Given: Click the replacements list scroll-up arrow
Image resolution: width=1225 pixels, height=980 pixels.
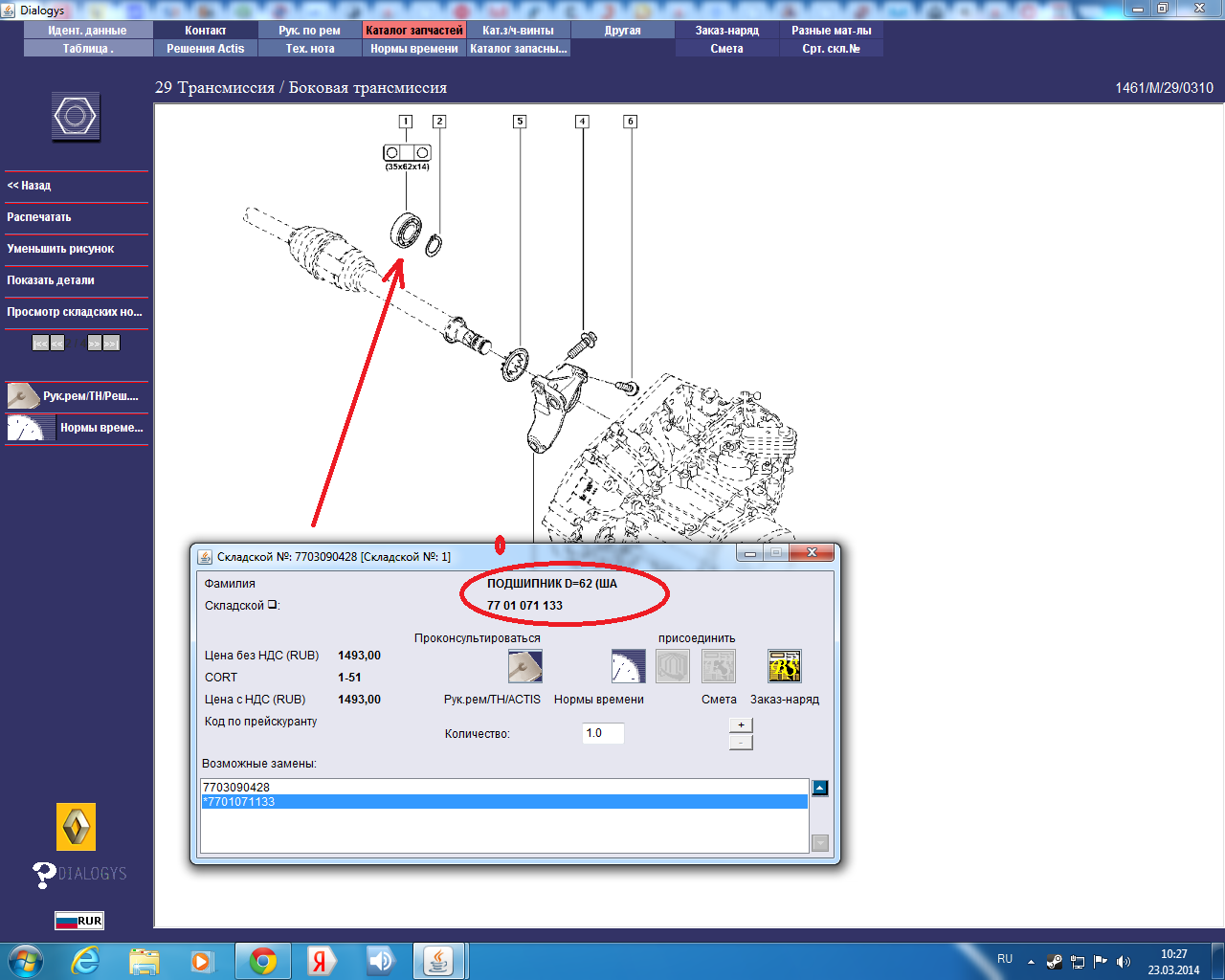Looking at the screenshot, I should [819, 789].
